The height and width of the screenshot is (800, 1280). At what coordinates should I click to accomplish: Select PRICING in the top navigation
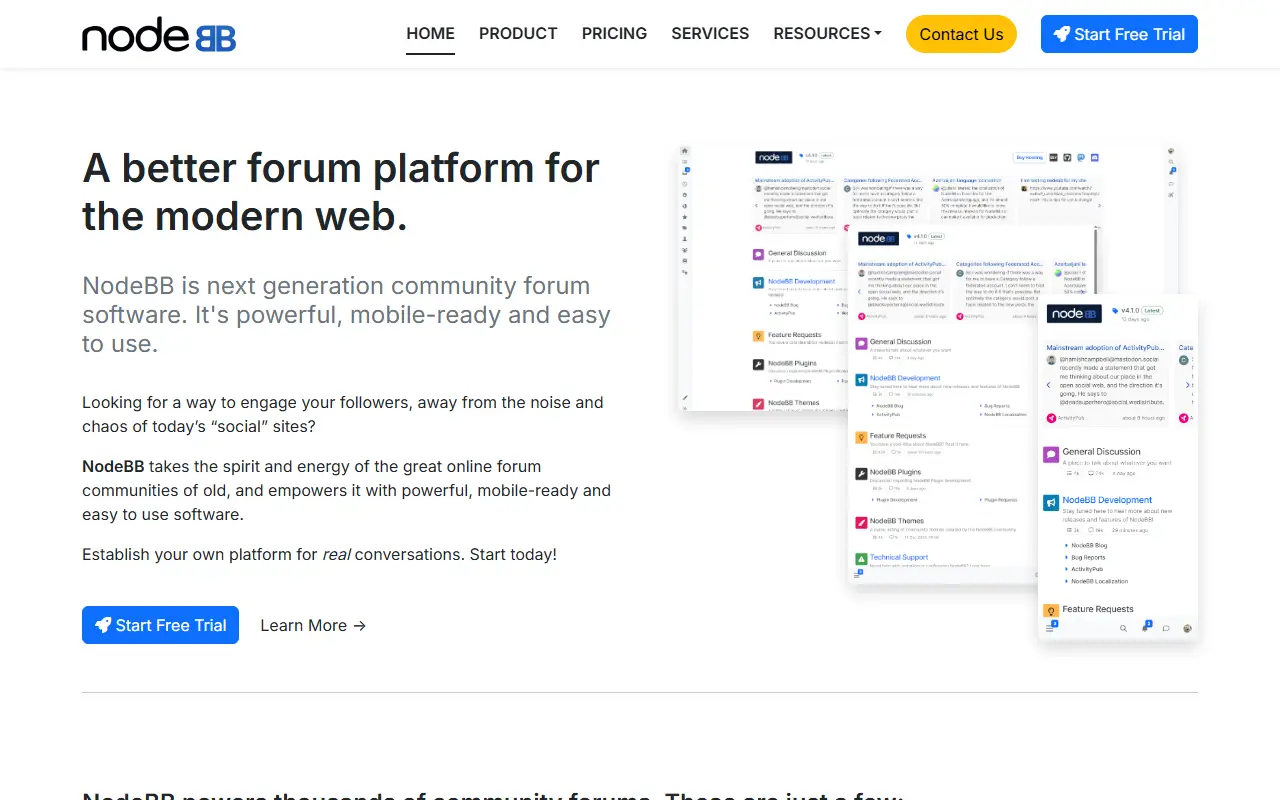(x=614, y=34)
